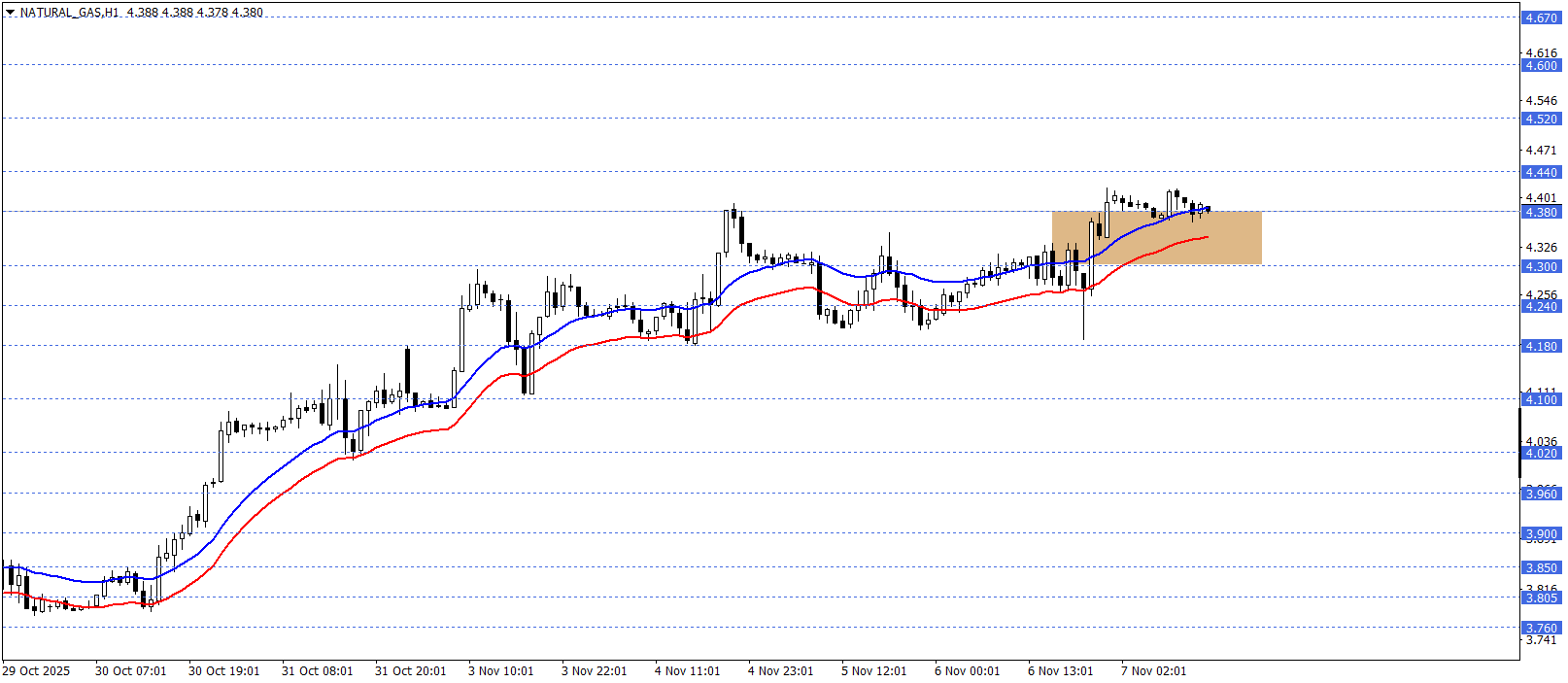Select the 3.760 price level tag

(x=1541, y=629)
